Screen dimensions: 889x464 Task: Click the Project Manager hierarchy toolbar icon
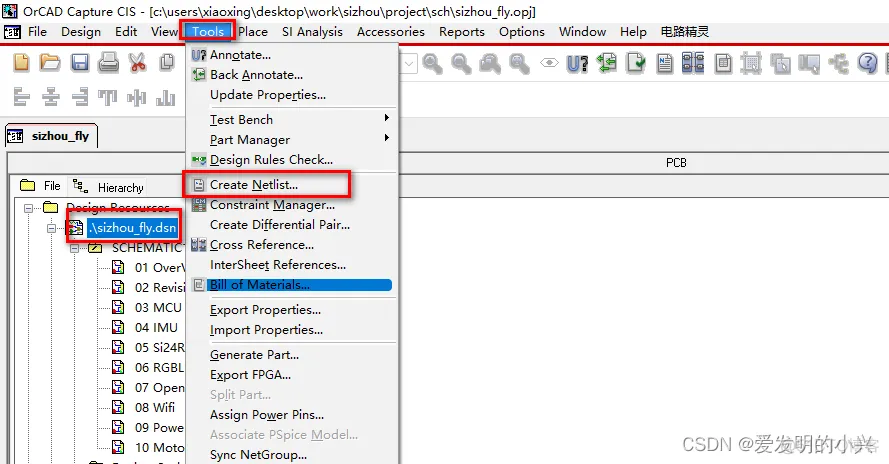[x=838, y=64]
